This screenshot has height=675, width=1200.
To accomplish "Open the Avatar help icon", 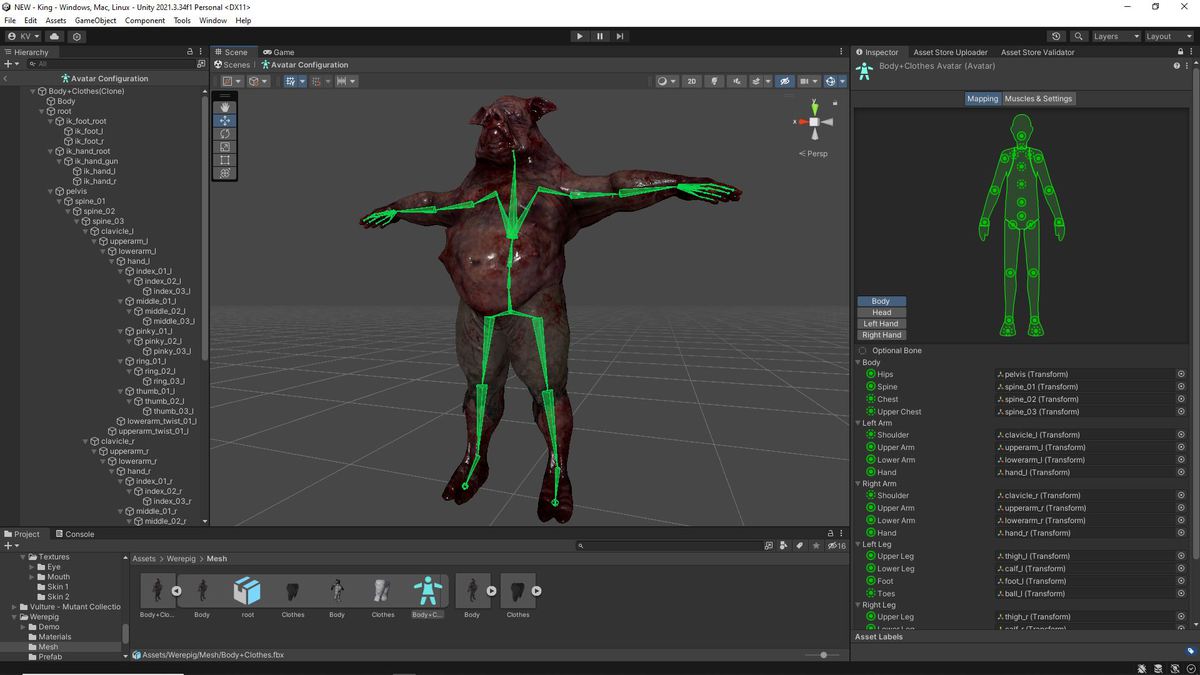I will point(1177,66).
